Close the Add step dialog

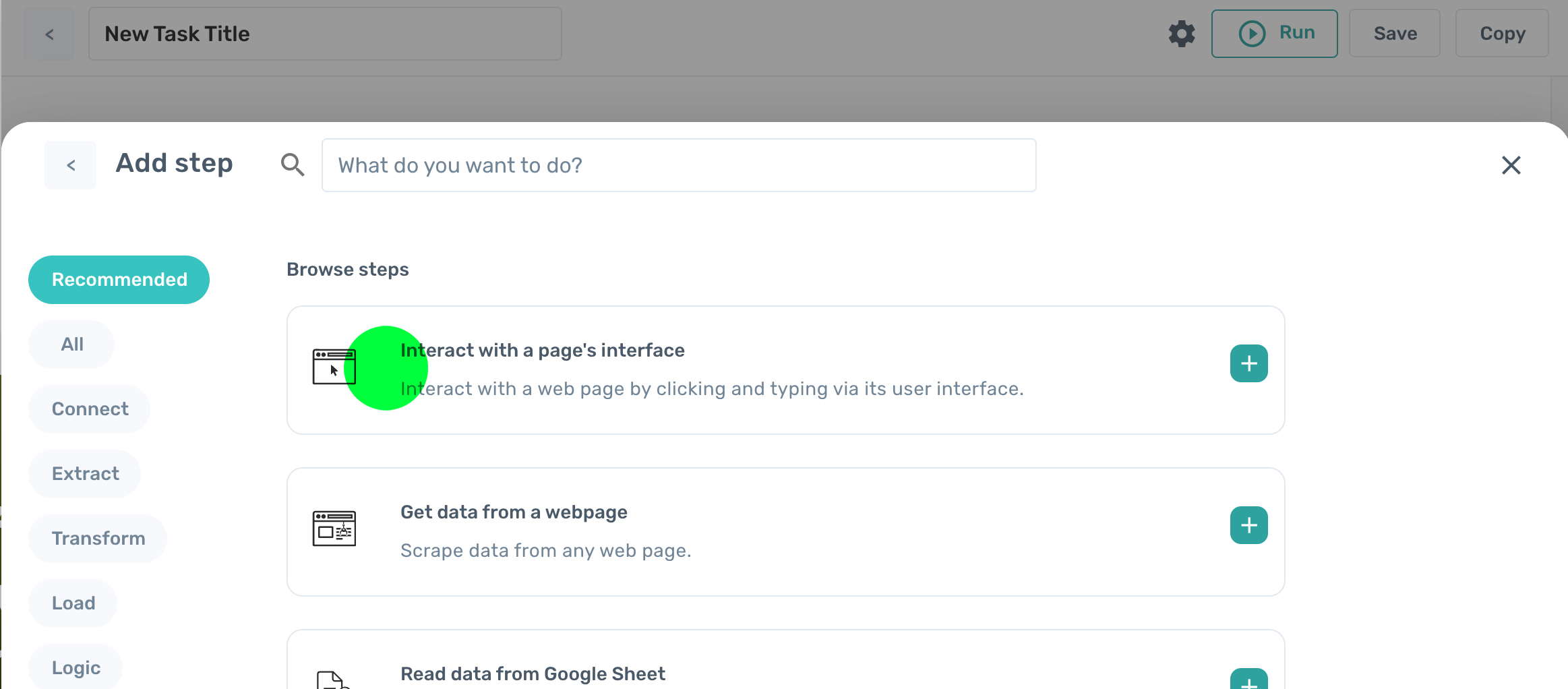tap(1511, 165)
